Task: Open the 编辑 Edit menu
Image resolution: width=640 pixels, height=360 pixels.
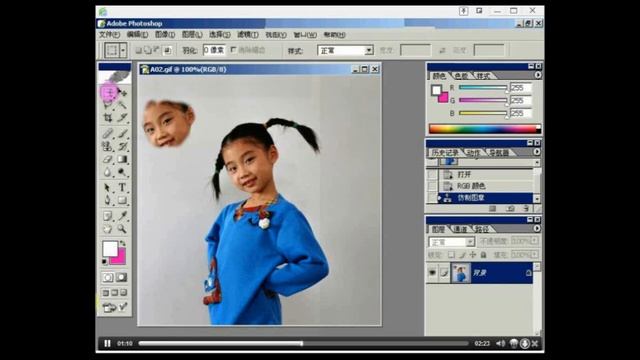Action: pyautogui.click(x=137, y=35)
